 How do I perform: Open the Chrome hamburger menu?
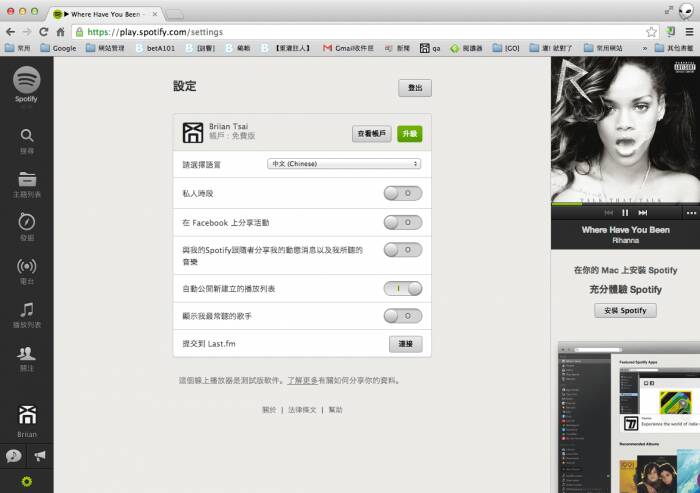point(689,32)
